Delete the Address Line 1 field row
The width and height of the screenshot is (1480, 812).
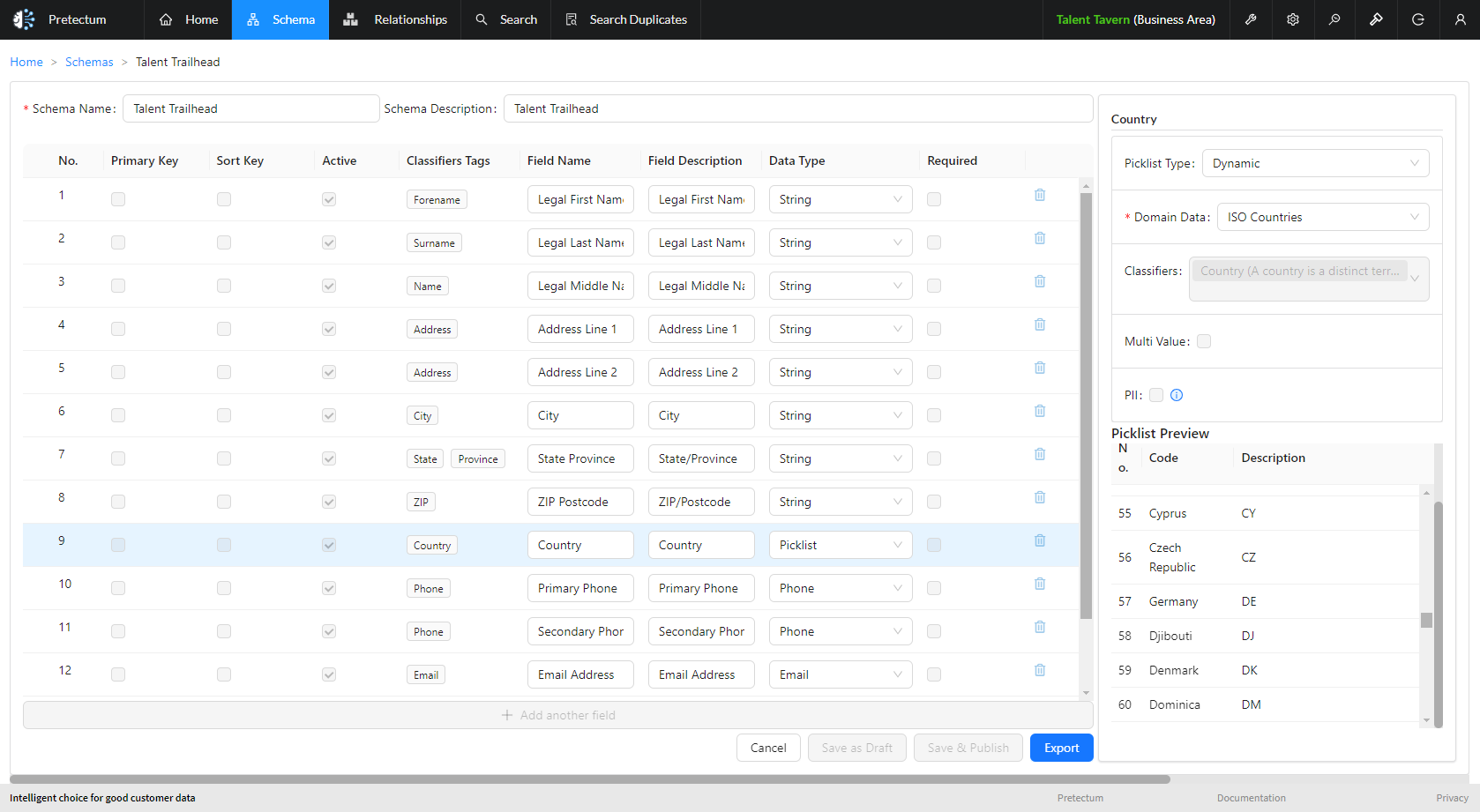[1040, 324]
